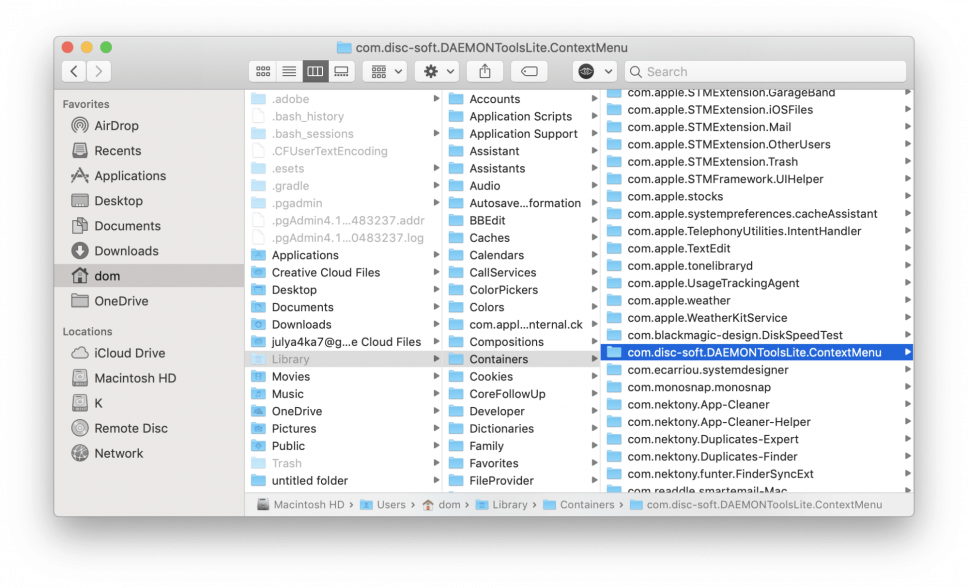Click Users in the path bar

pos(385,504)
